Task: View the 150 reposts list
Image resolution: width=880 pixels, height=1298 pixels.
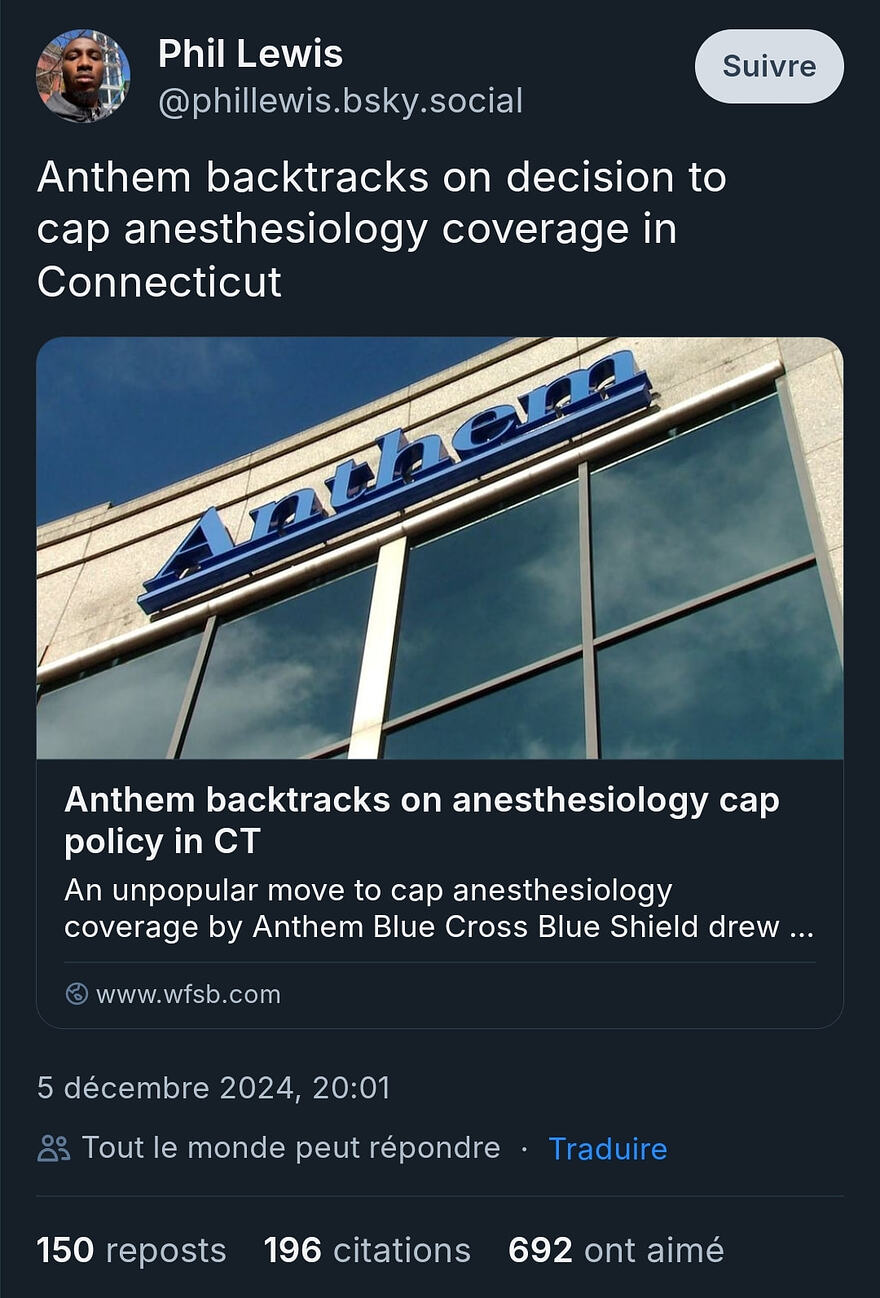Action: pyautogui.click(x=131, y=1250)
